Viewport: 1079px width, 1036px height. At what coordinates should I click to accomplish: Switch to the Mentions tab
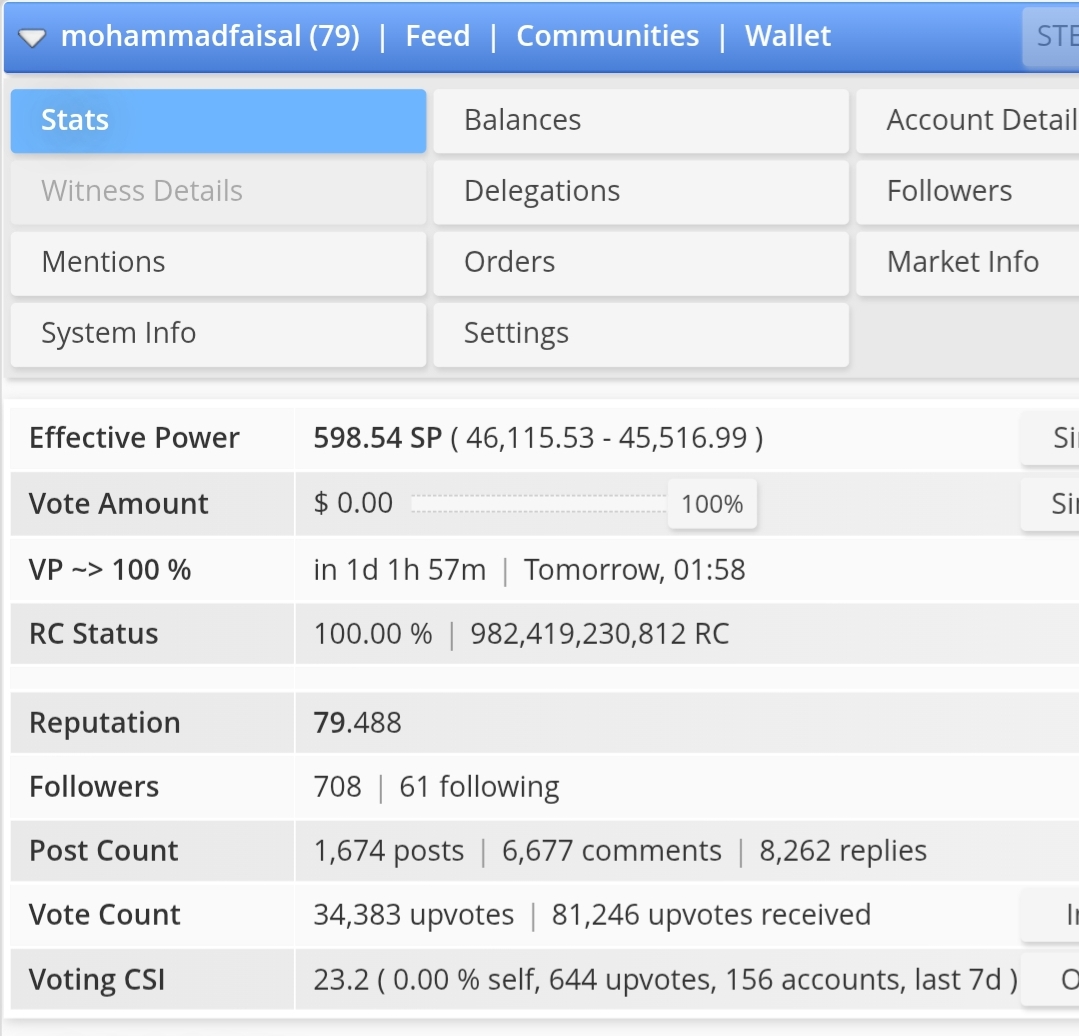point(218,262)
